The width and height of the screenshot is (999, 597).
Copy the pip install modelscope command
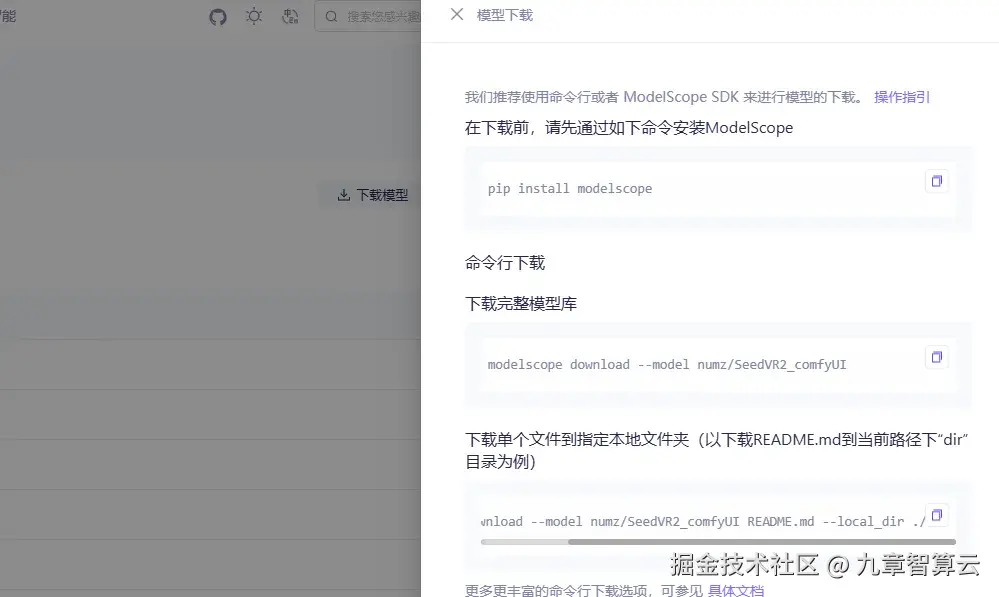937,181
